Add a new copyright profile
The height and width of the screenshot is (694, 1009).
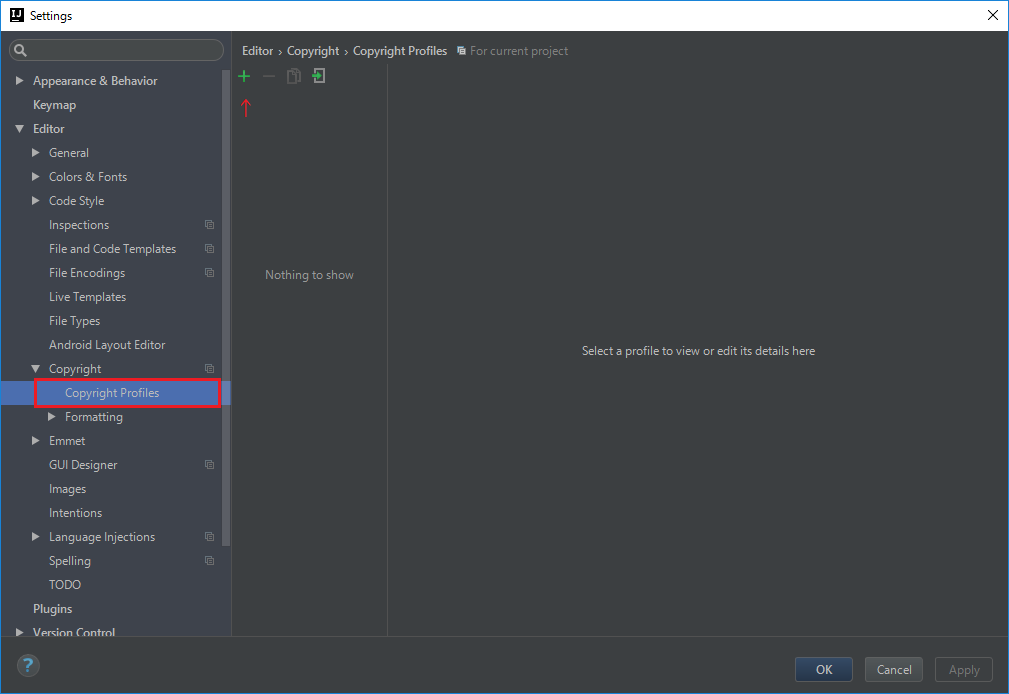244,75
